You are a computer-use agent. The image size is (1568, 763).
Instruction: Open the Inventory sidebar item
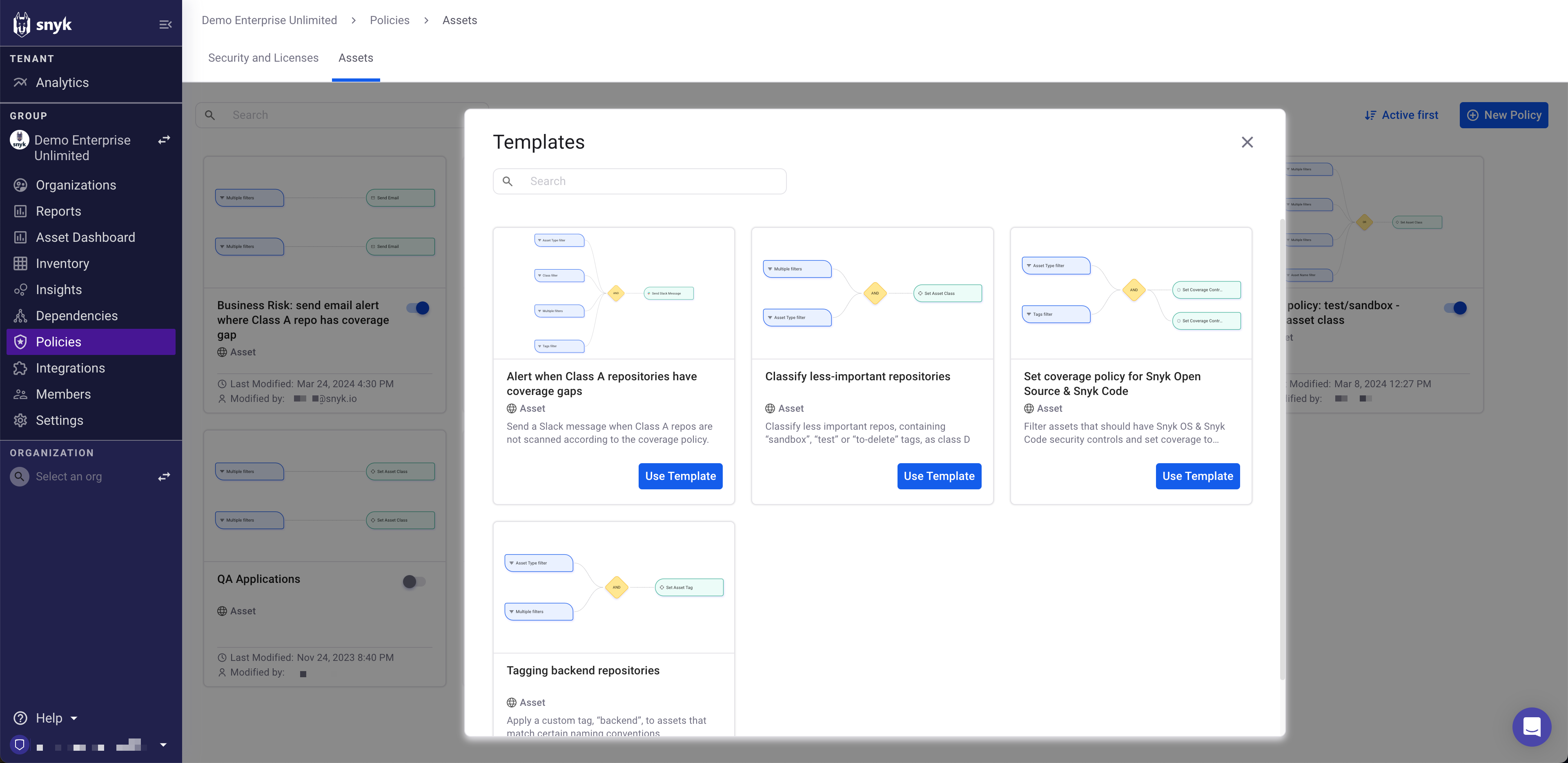(62, 263)
